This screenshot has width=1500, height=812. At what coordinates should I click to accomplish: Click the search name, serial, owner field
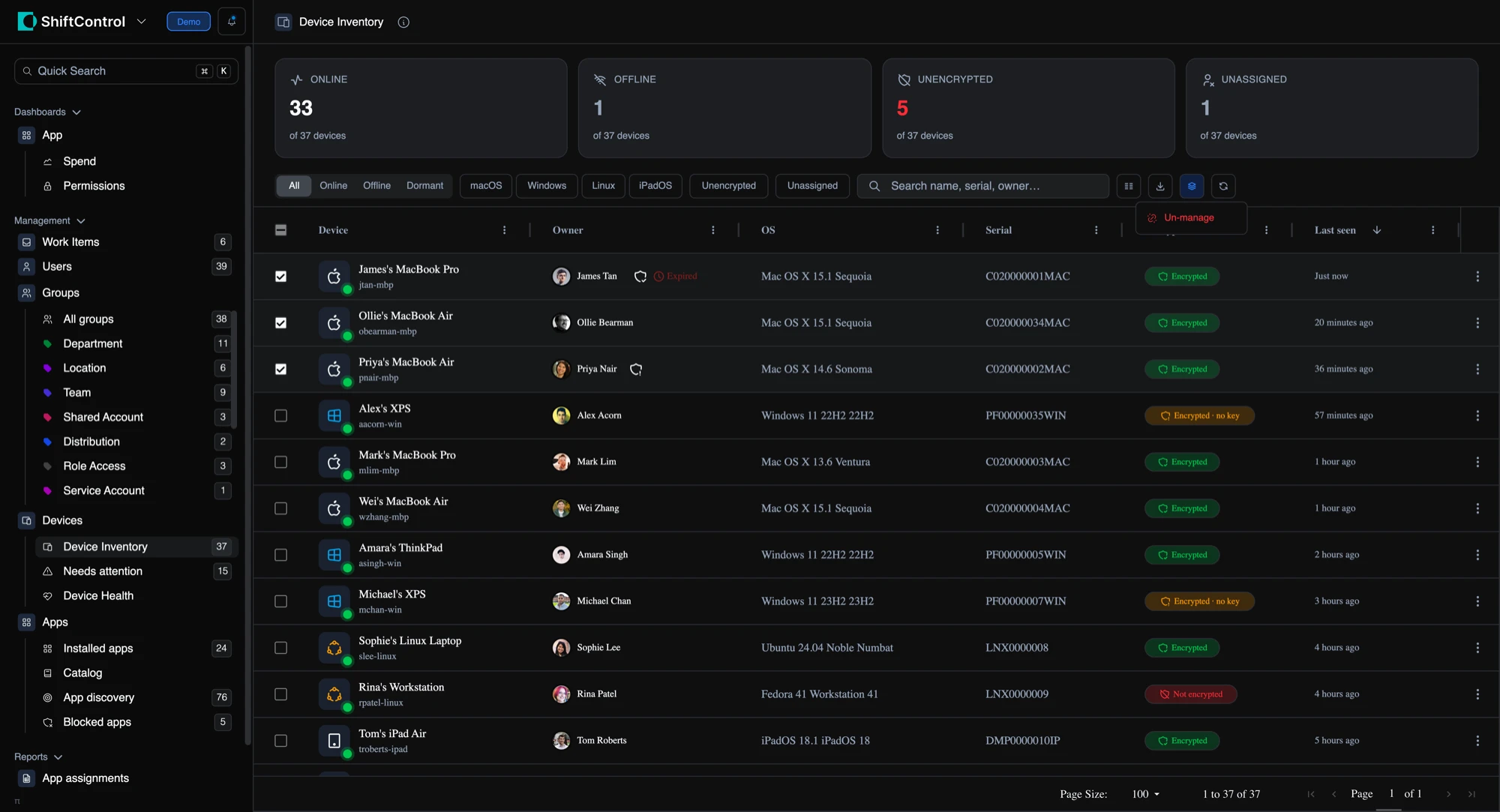click(982, 186)
